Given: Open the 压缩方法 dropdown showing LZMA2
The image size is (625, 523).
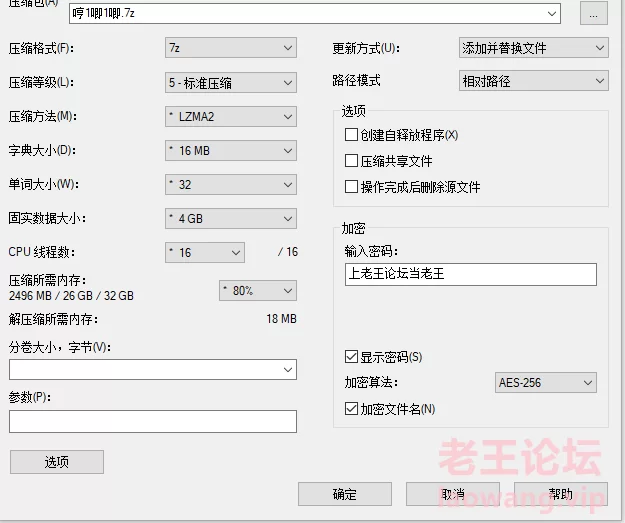Looking at the screenshot, I should [x=231, y=116].
